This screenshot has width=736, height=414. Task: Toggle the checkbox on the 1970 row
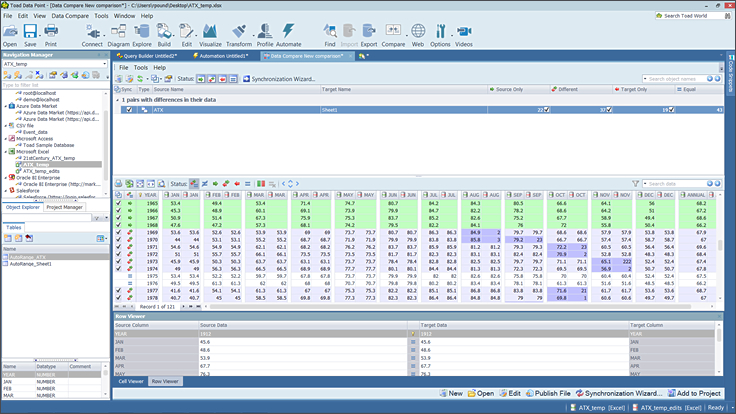coord(119,240)
